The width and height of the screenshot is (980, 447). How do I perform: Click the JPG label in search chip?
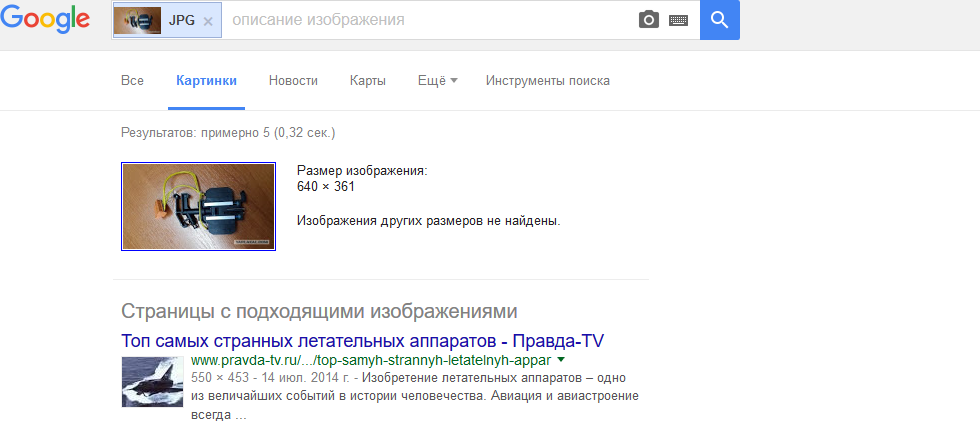pyautogui.click(x=182, y=20)
